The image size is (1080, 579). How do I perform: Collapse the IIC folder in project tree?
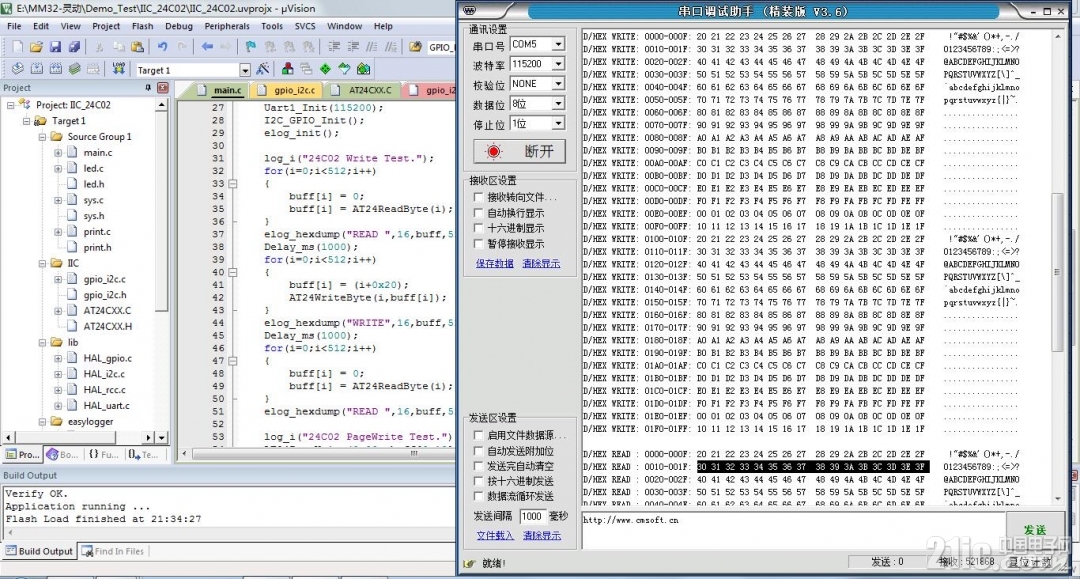click(x=43, y=264)
